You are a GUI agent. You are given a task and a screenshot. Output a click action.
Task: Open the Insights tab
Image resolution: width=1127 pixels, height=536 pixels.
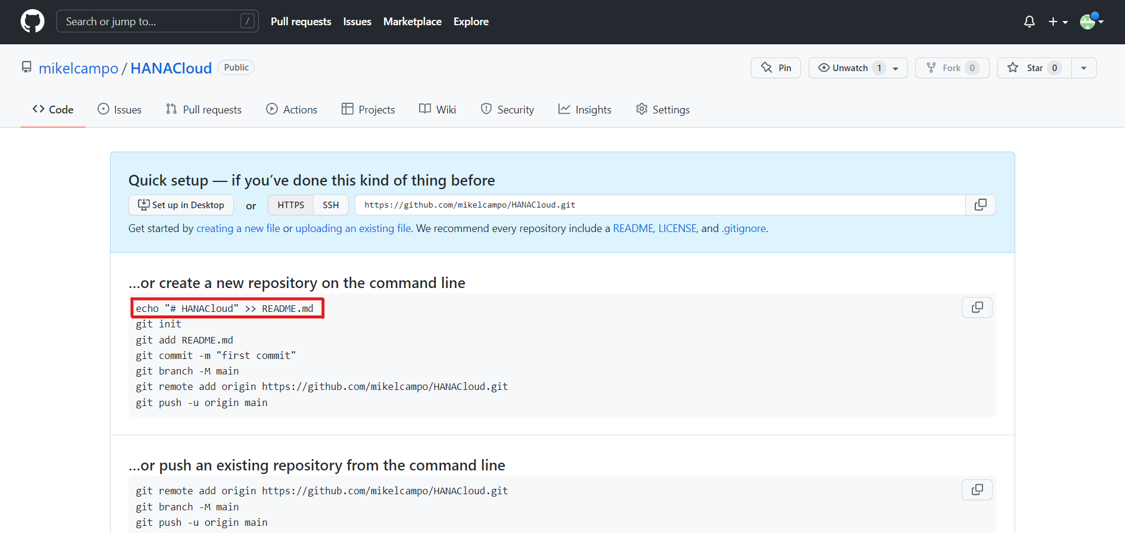click(584, 110)
